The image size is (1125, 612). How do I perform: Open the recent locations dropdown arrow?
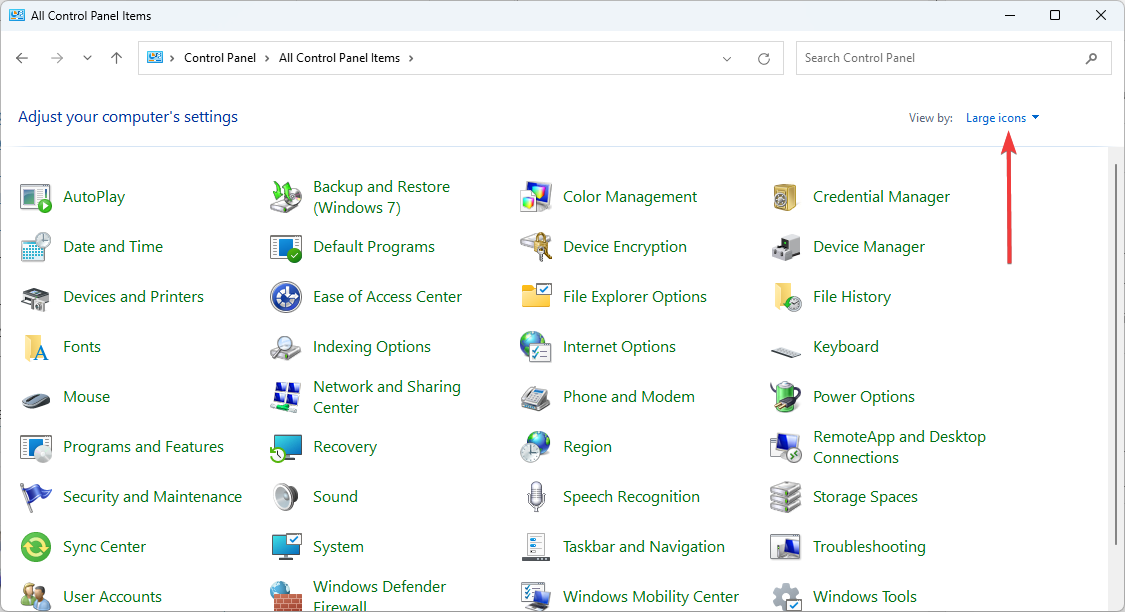tap(87, 58)
